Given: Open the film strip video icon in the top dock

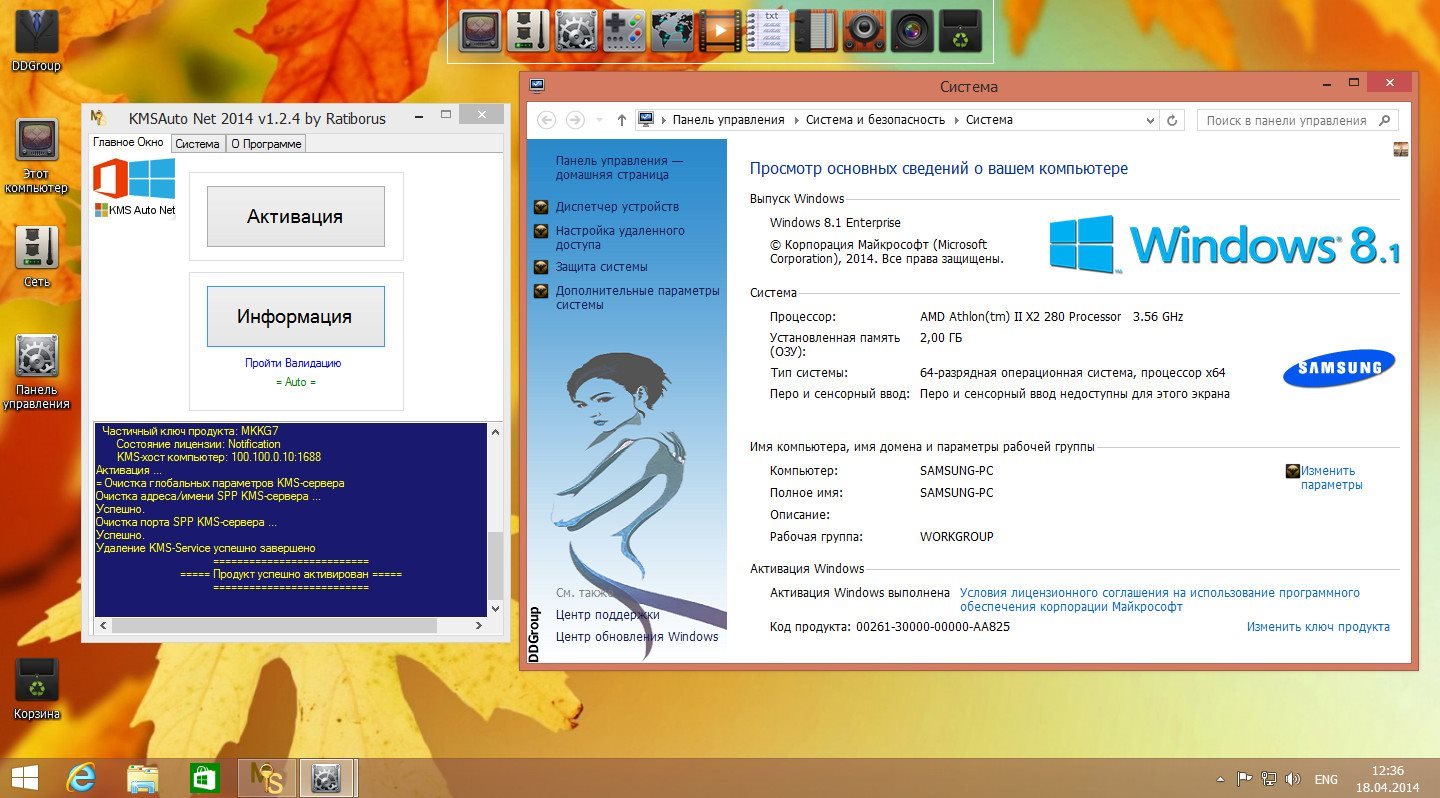Looking at the screenshot, I should click(720, 31).
